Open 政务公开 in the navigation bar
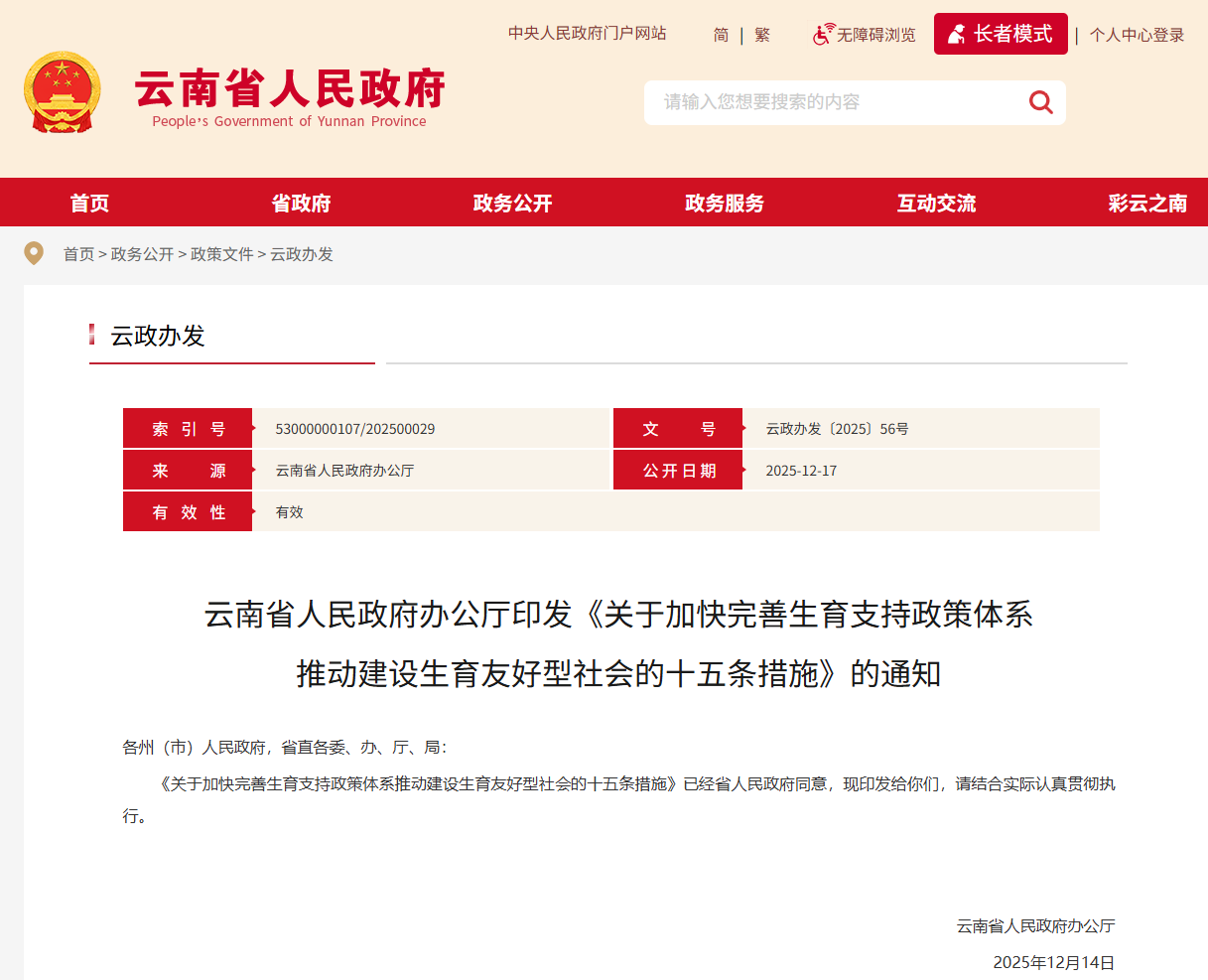1208x980 pixels. coord(512,204)
